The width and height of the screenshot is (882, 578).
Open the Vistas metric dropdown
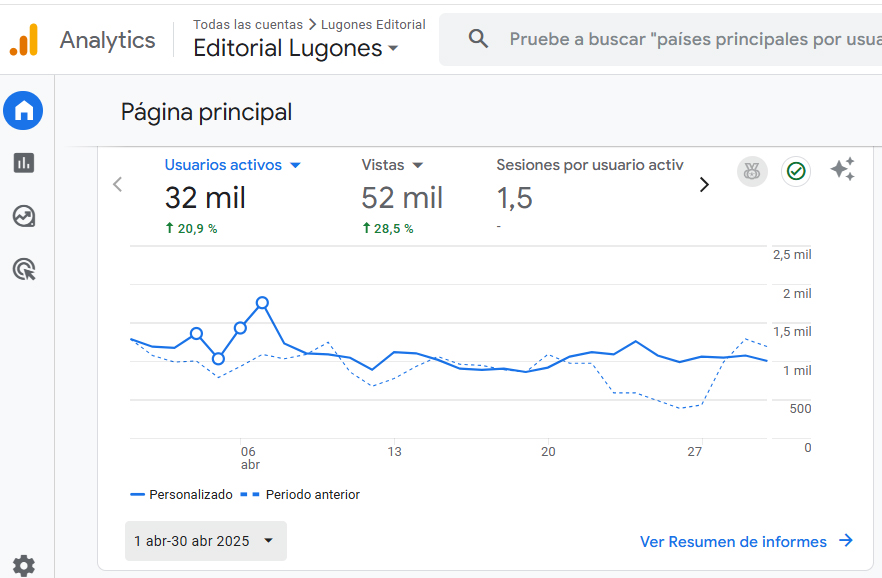[x=392, y=165]
